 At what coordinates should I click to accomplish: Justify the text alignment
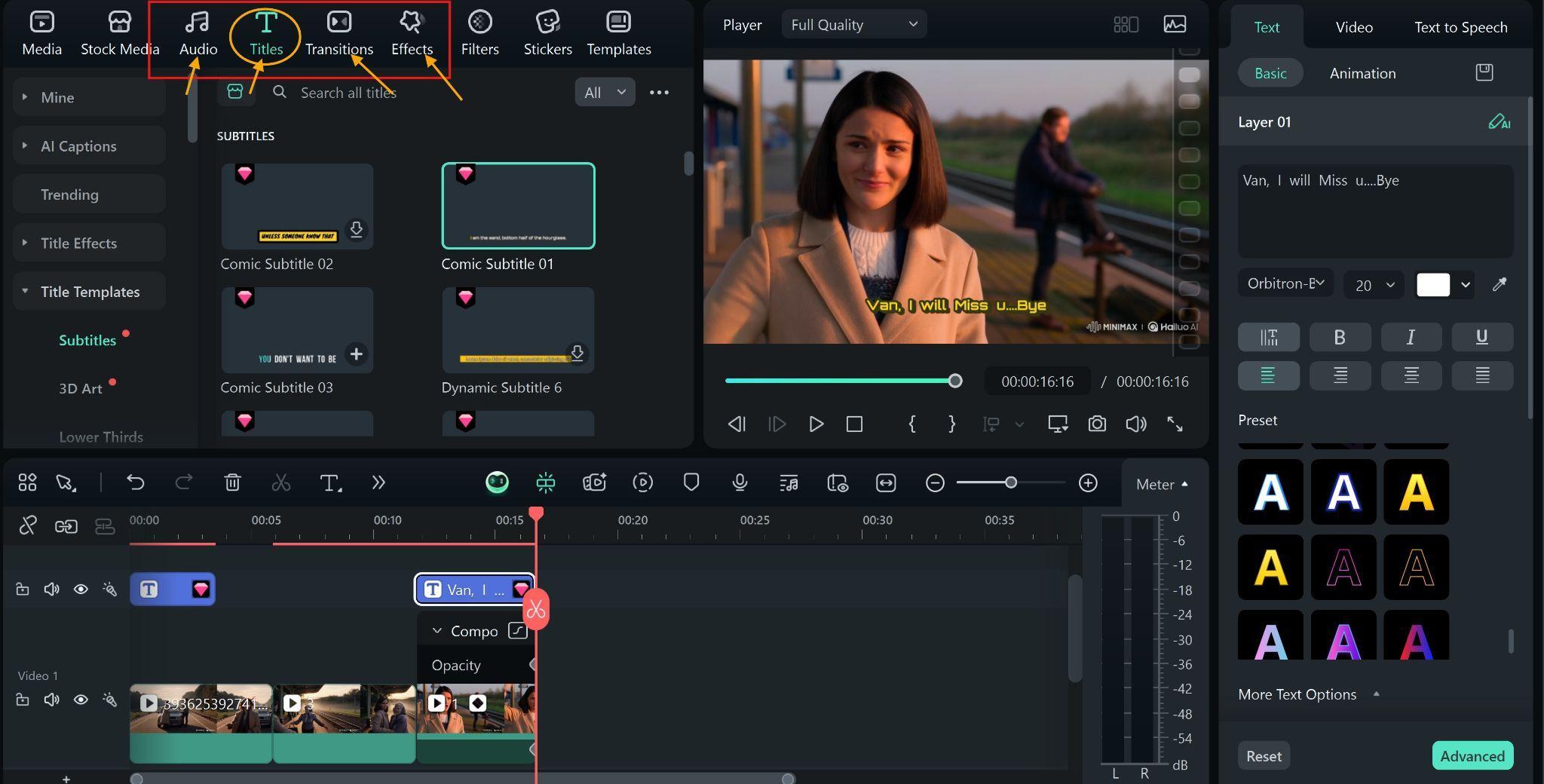[x=1481, y=375]
